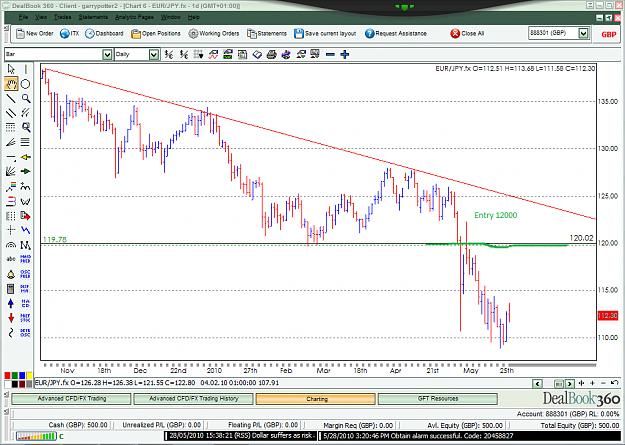Click Save current layout
This screenshot has width=625, height=445.
point(325,33)
